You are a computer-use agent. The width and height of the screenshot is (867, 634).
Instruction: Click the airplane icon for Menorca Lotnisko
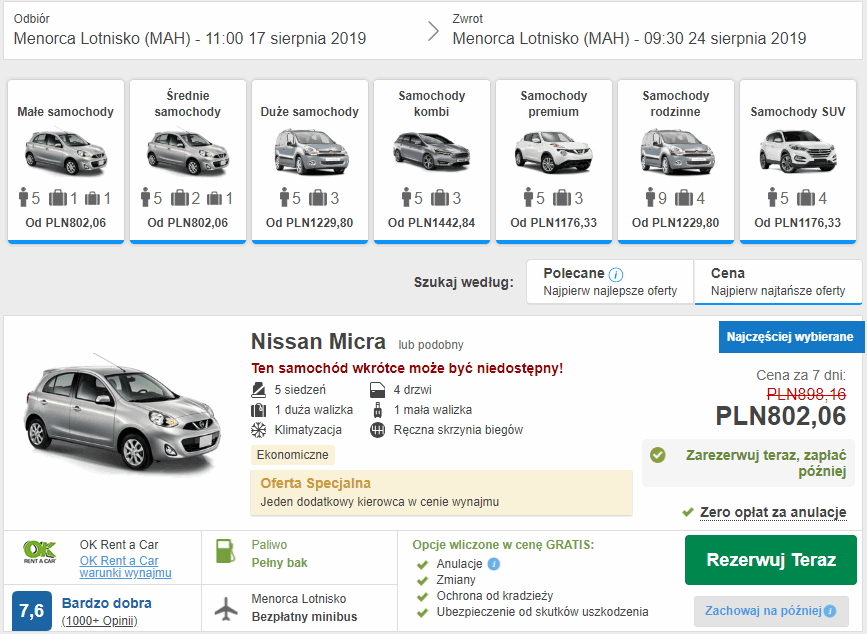[226, 609]
